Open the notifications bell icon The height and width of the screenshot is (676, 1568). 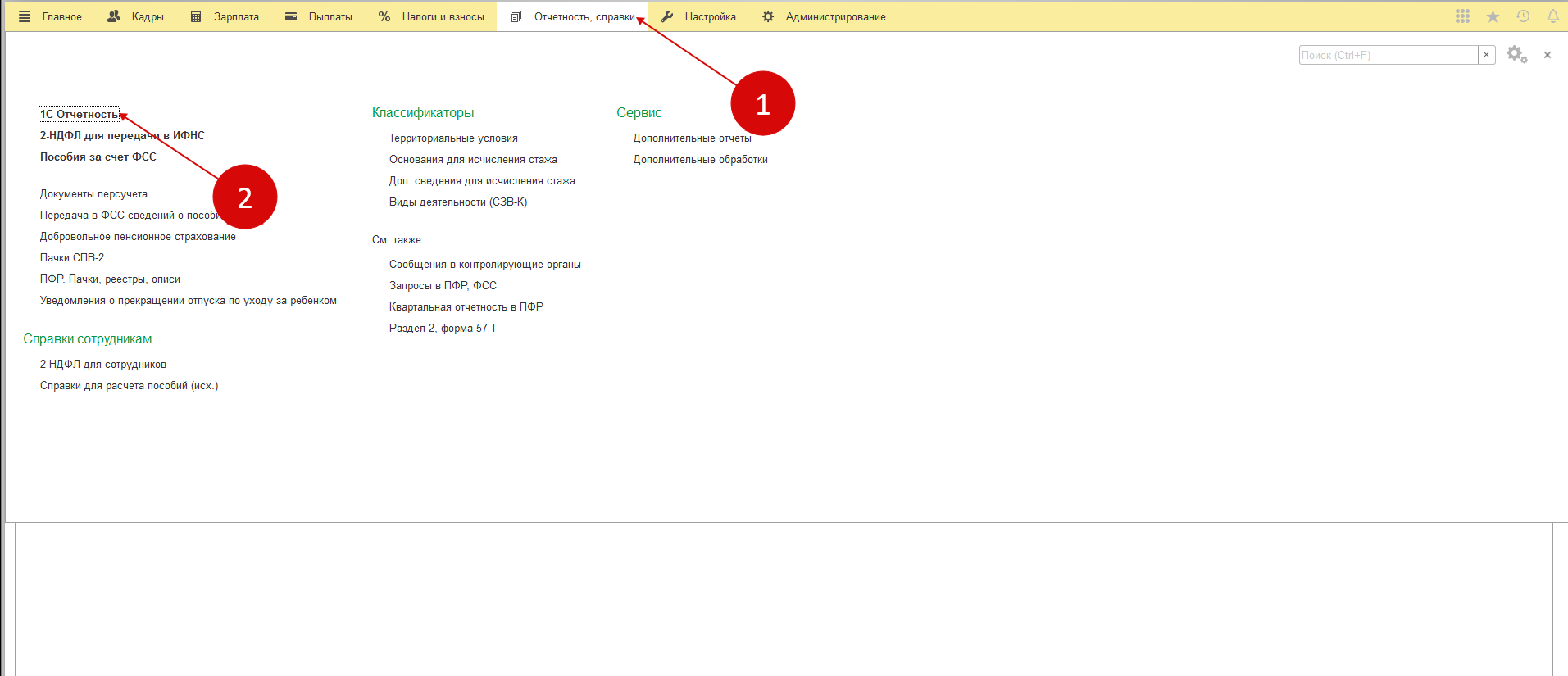1552,16
